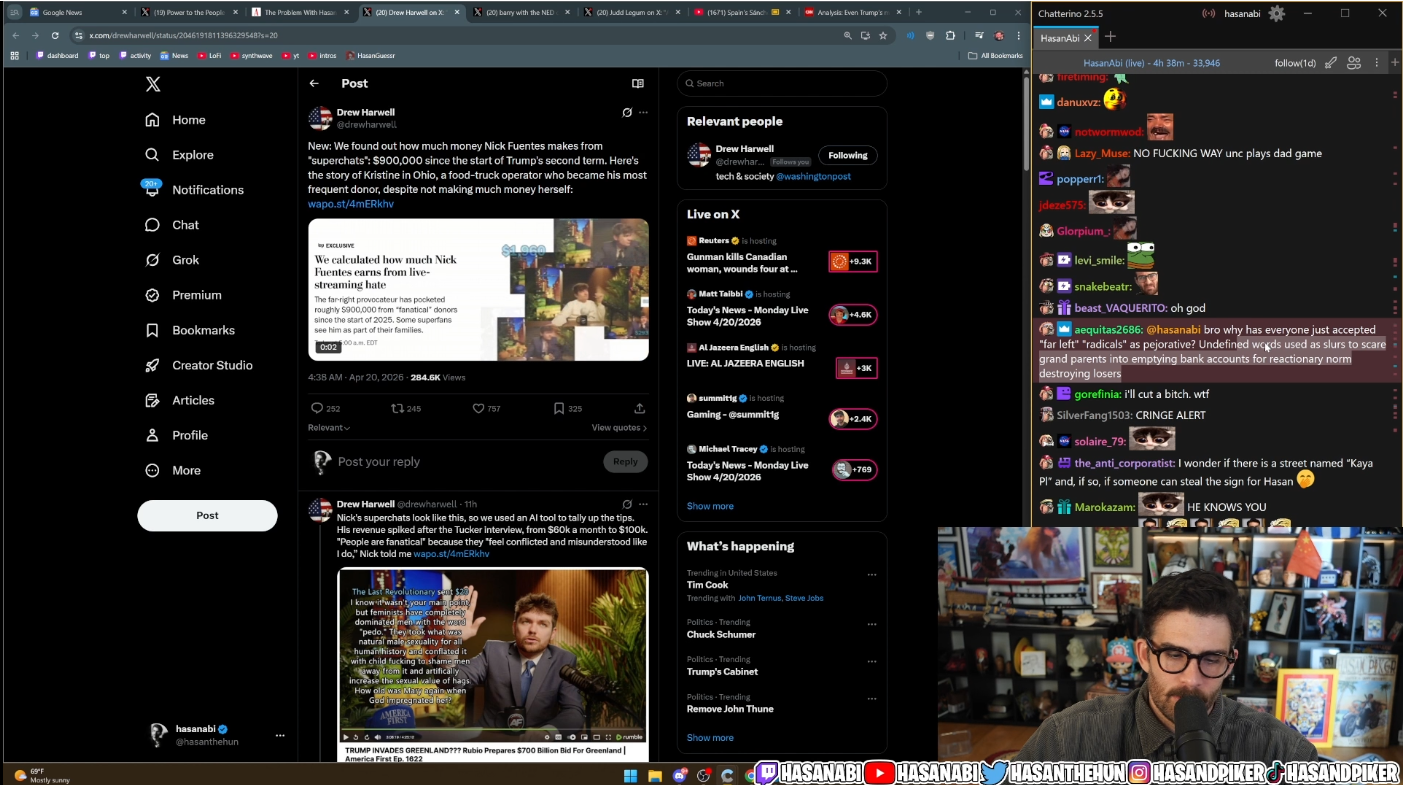Open Relevant replies sort dropdown

329,428
